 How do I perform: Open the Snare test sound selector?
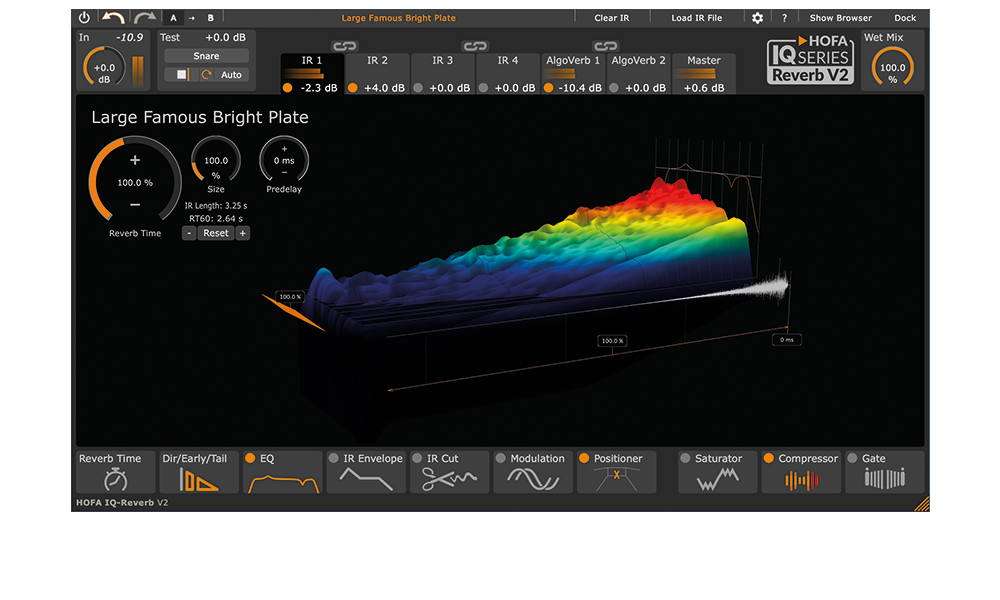[x=206, y=56]
